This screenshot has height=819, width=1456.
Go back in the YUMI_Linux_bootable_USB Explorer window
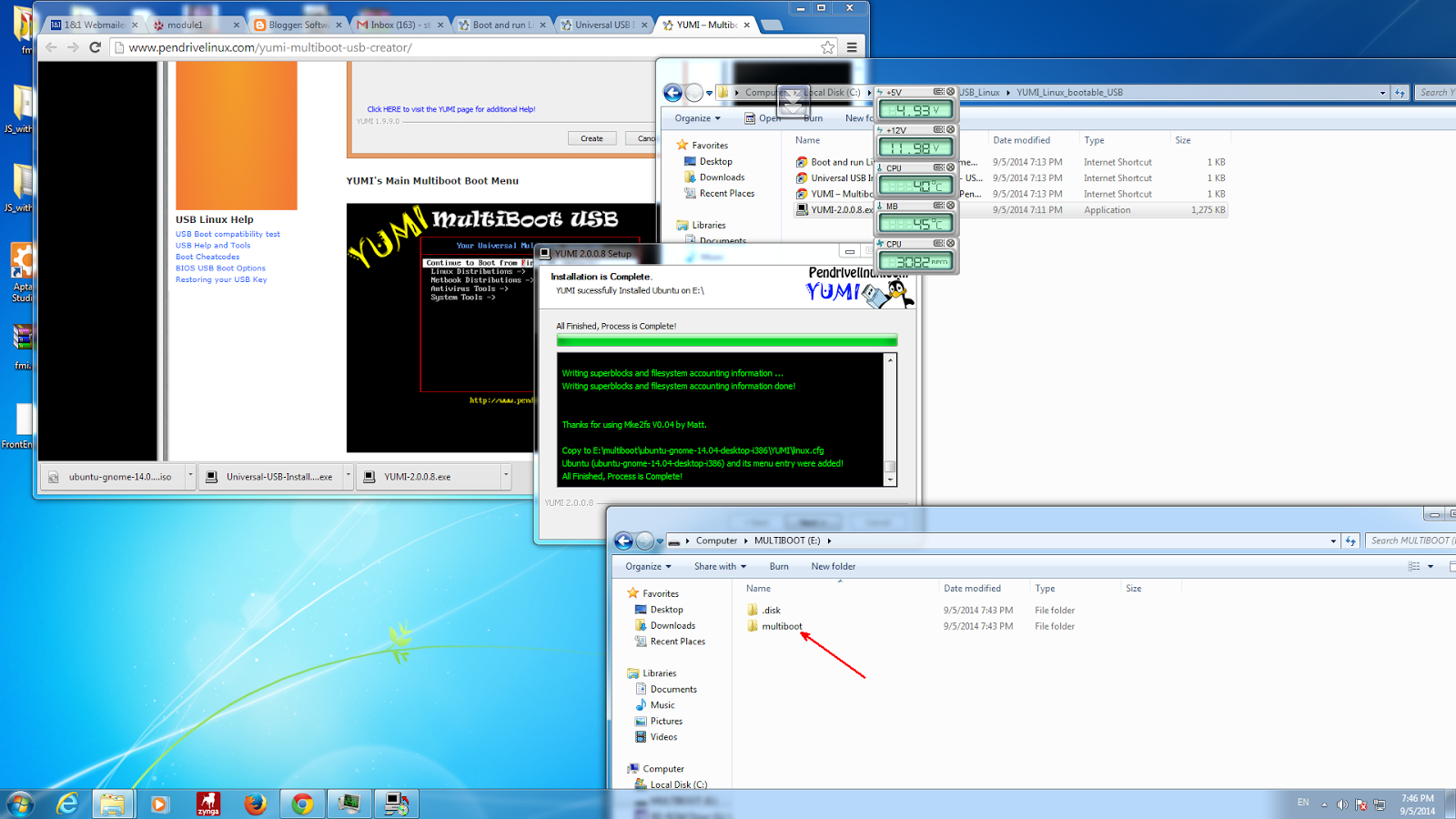pos(672,92)
